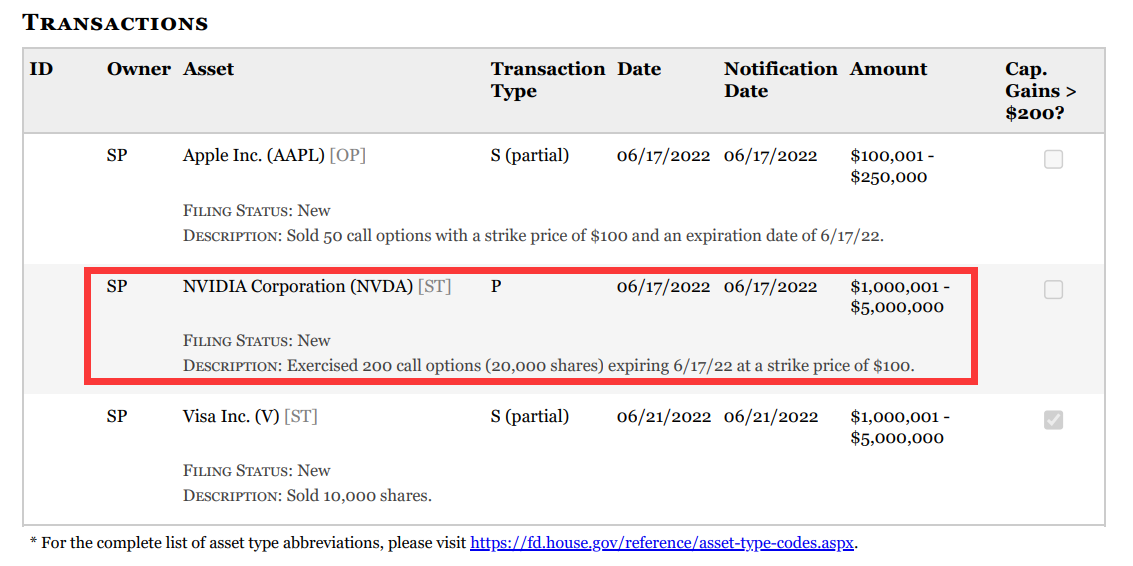Click the Owner column header

click(x=138, y=69)
